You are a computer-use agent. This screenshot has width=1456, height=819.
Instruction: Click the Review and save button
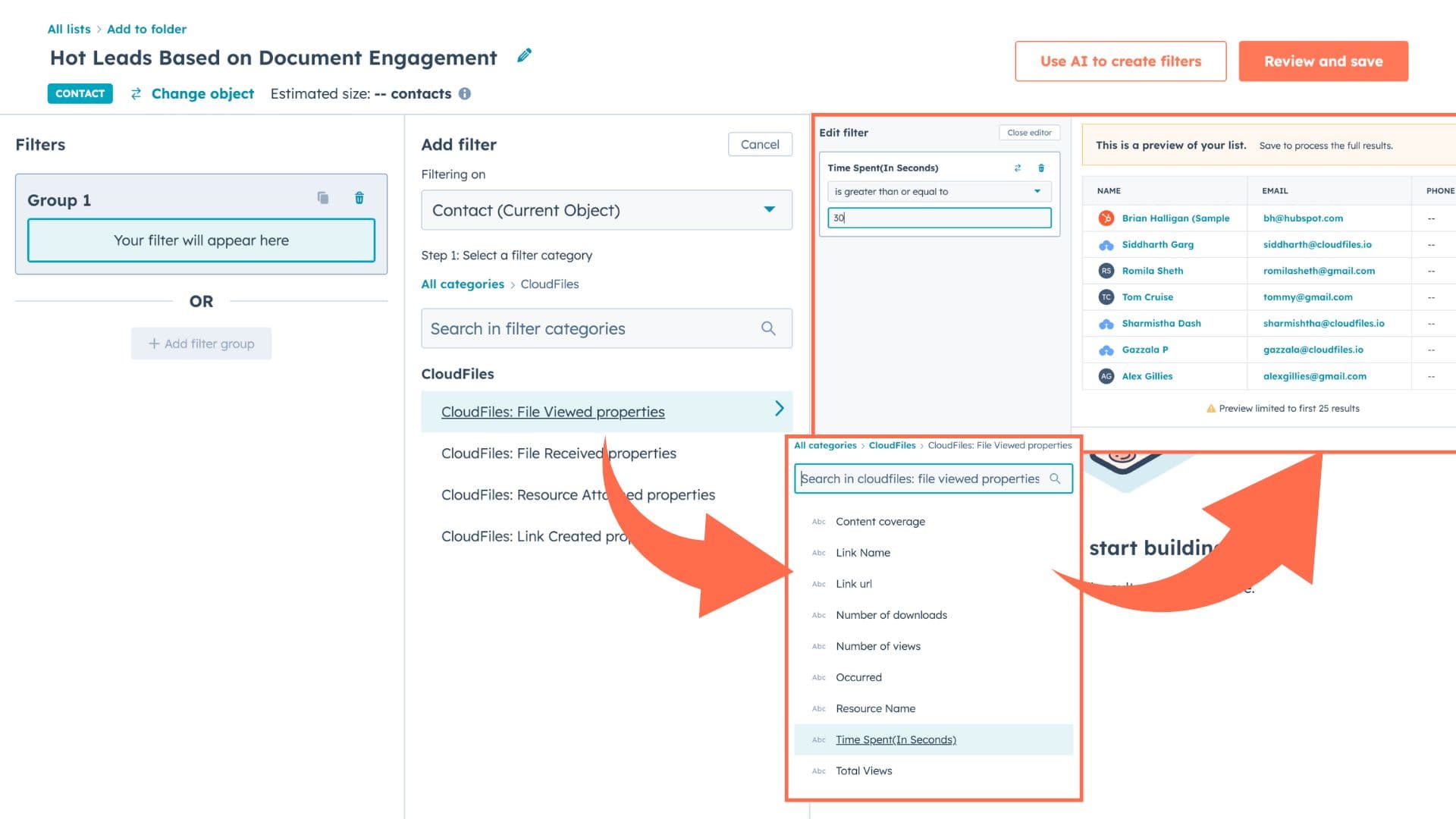tap(1323, 61)
